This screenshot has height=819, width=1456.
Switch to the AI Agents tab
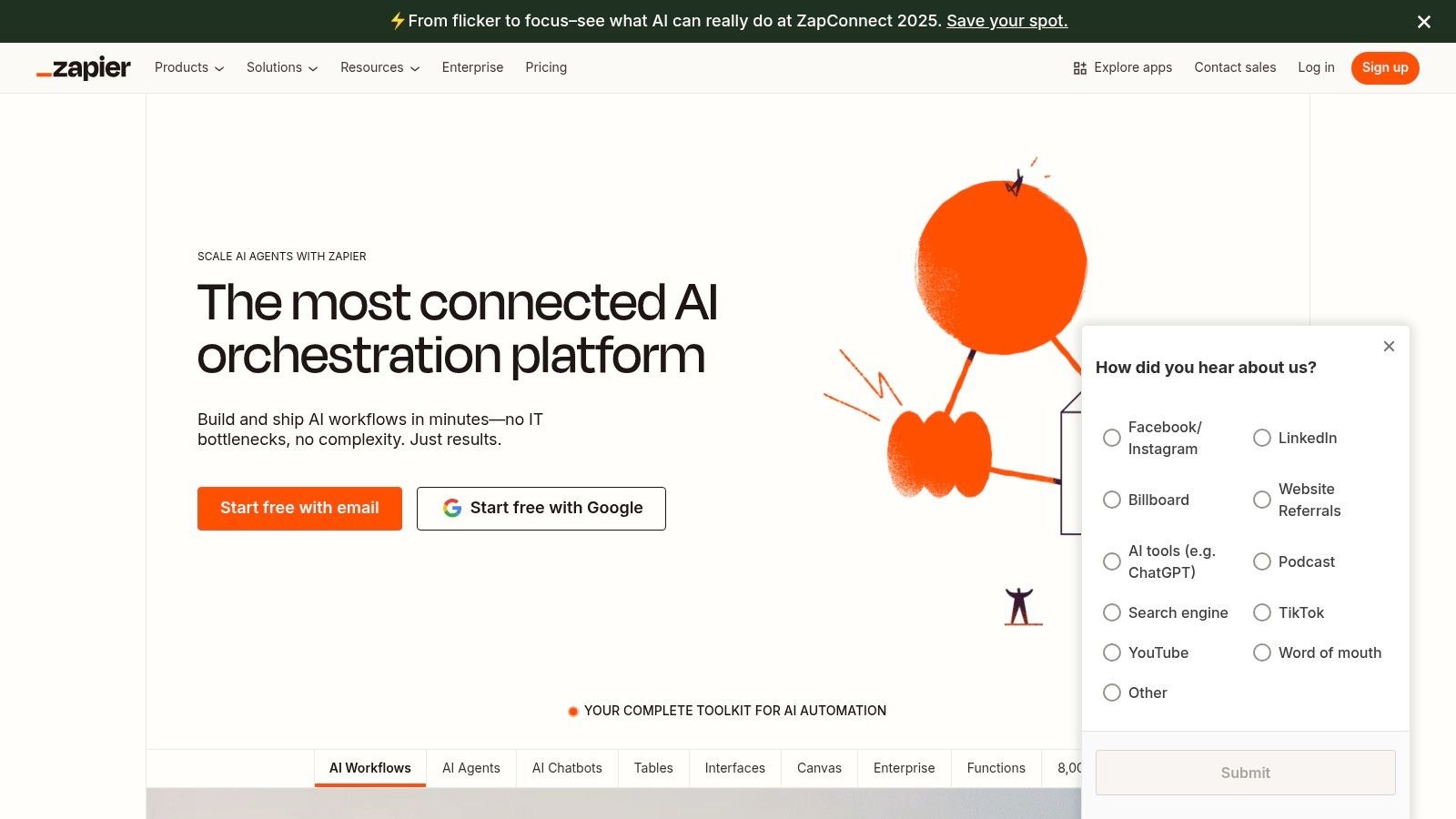click(470, 768)
